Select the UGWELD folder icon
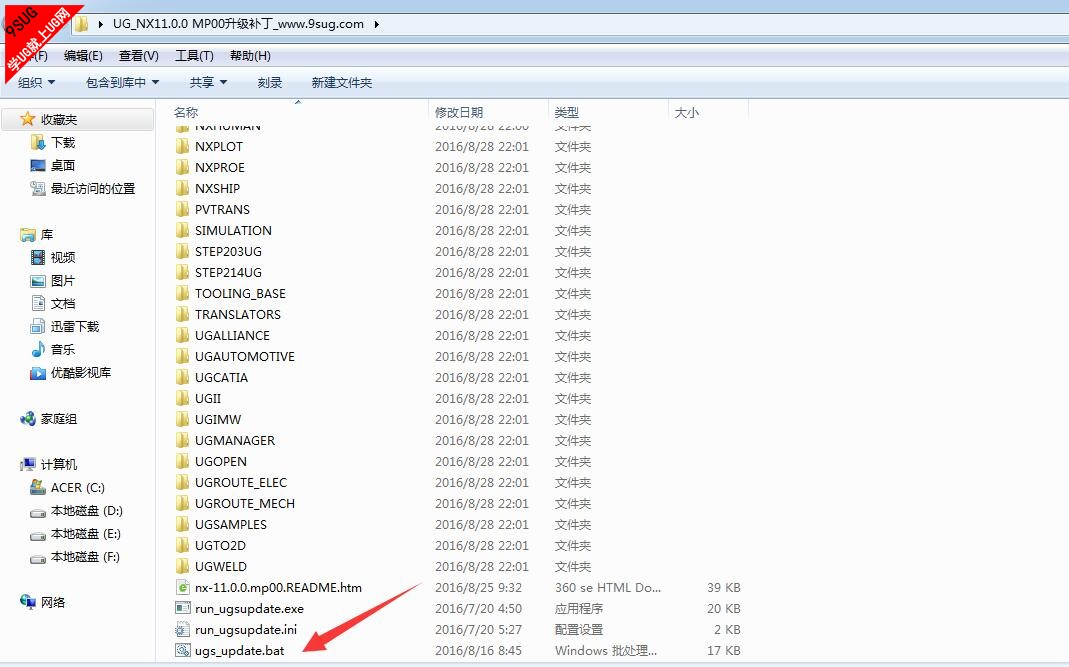 pos(183,566)
